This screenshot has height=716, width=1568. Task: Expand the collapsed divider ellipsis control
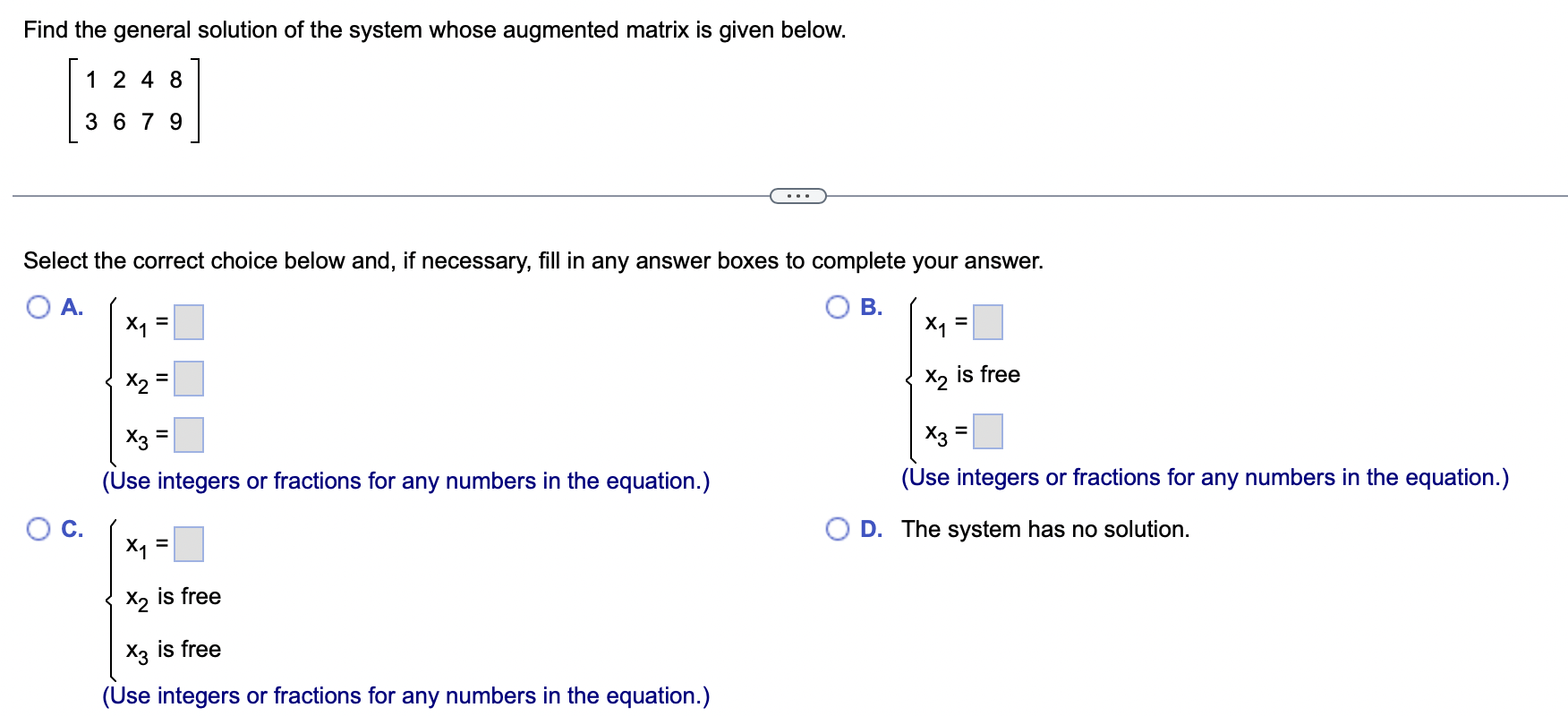coord(797,193)
